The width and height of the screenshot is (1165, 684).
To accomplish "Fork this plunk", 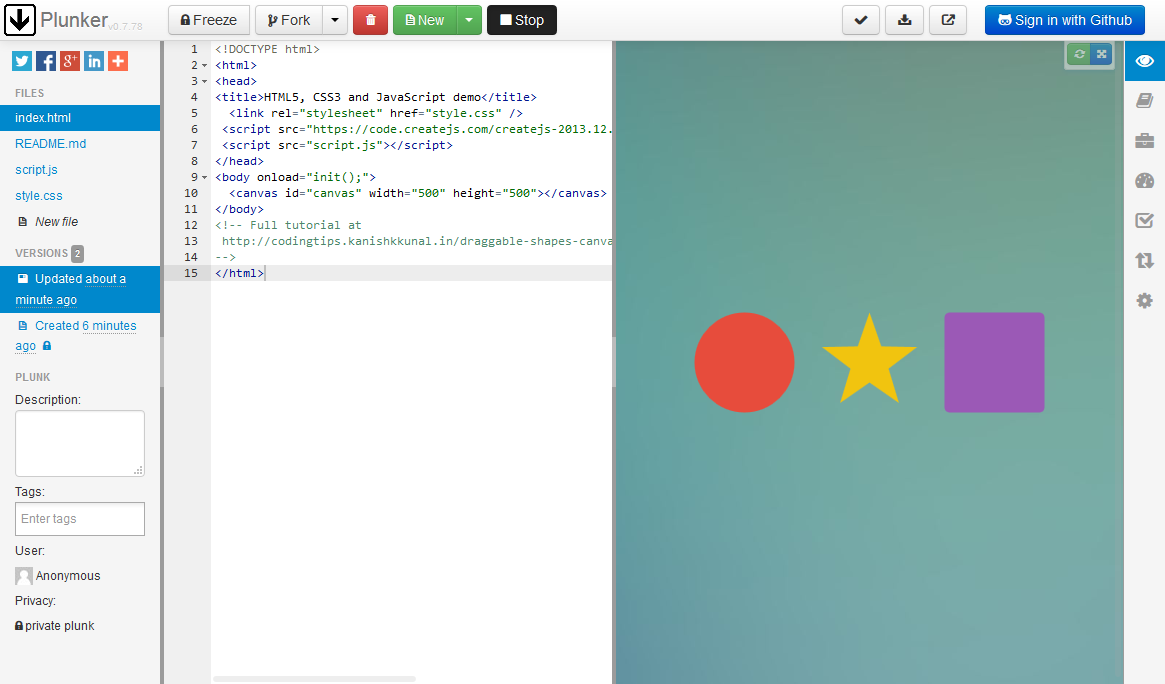I will click(x=289, y=20).
